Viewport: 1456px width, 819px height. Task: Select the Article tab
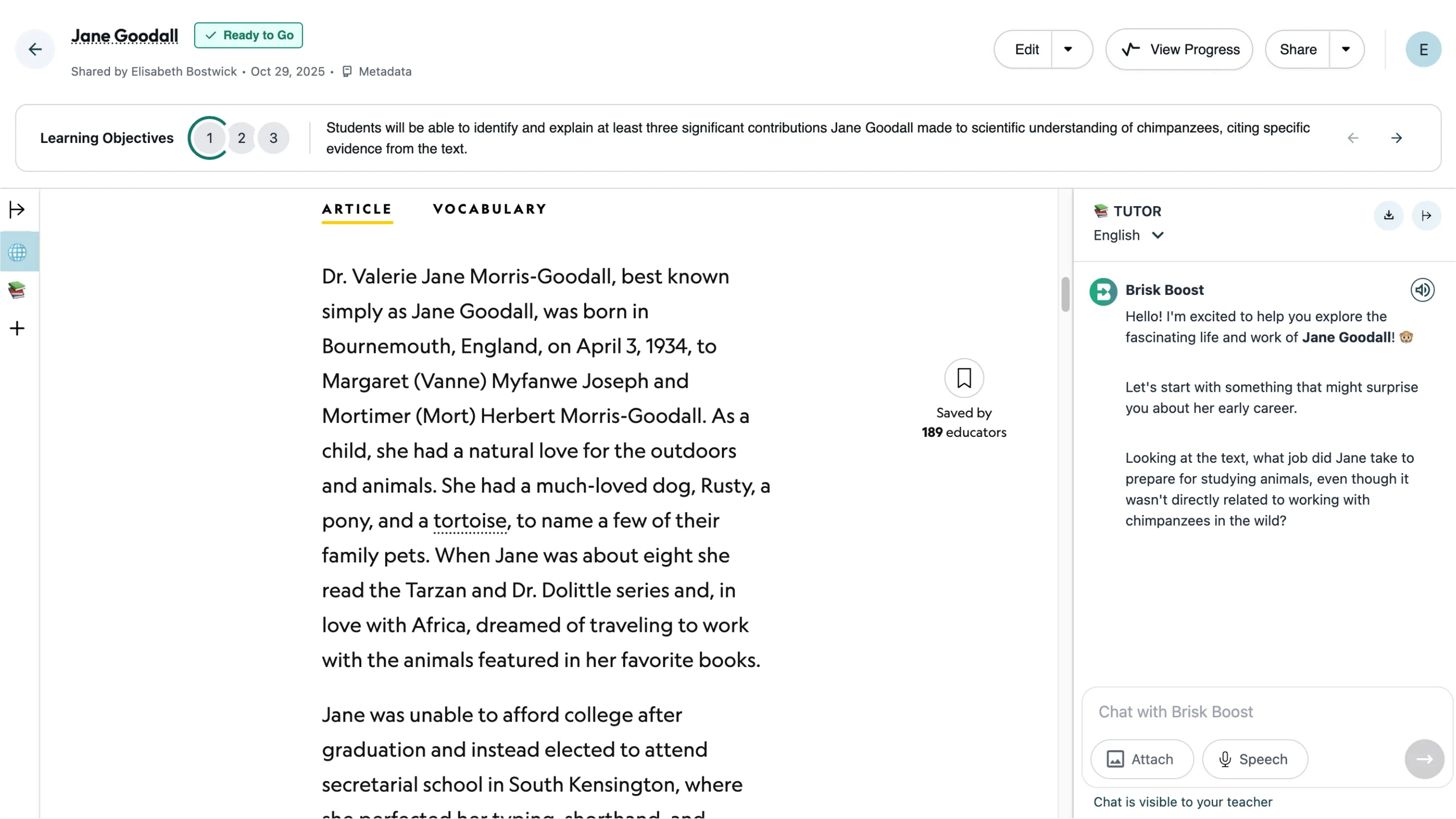coord(356,209)
